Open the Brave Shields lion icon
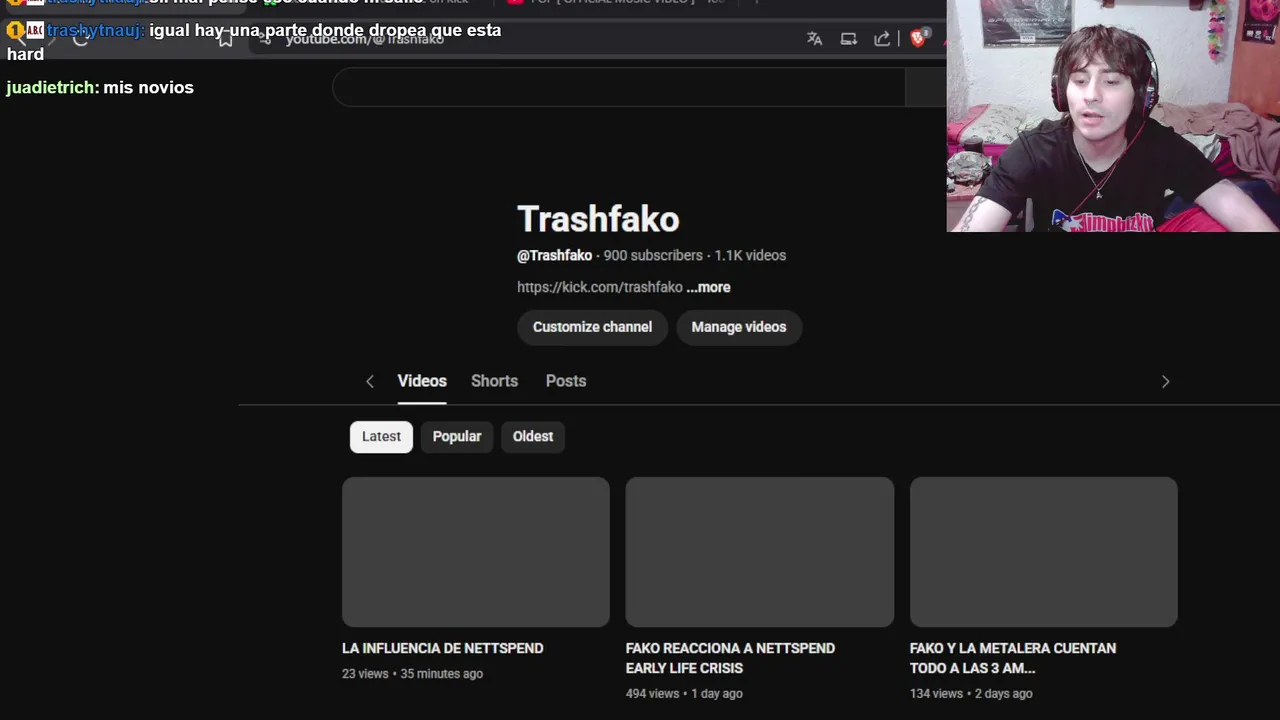 click(917, 39)
